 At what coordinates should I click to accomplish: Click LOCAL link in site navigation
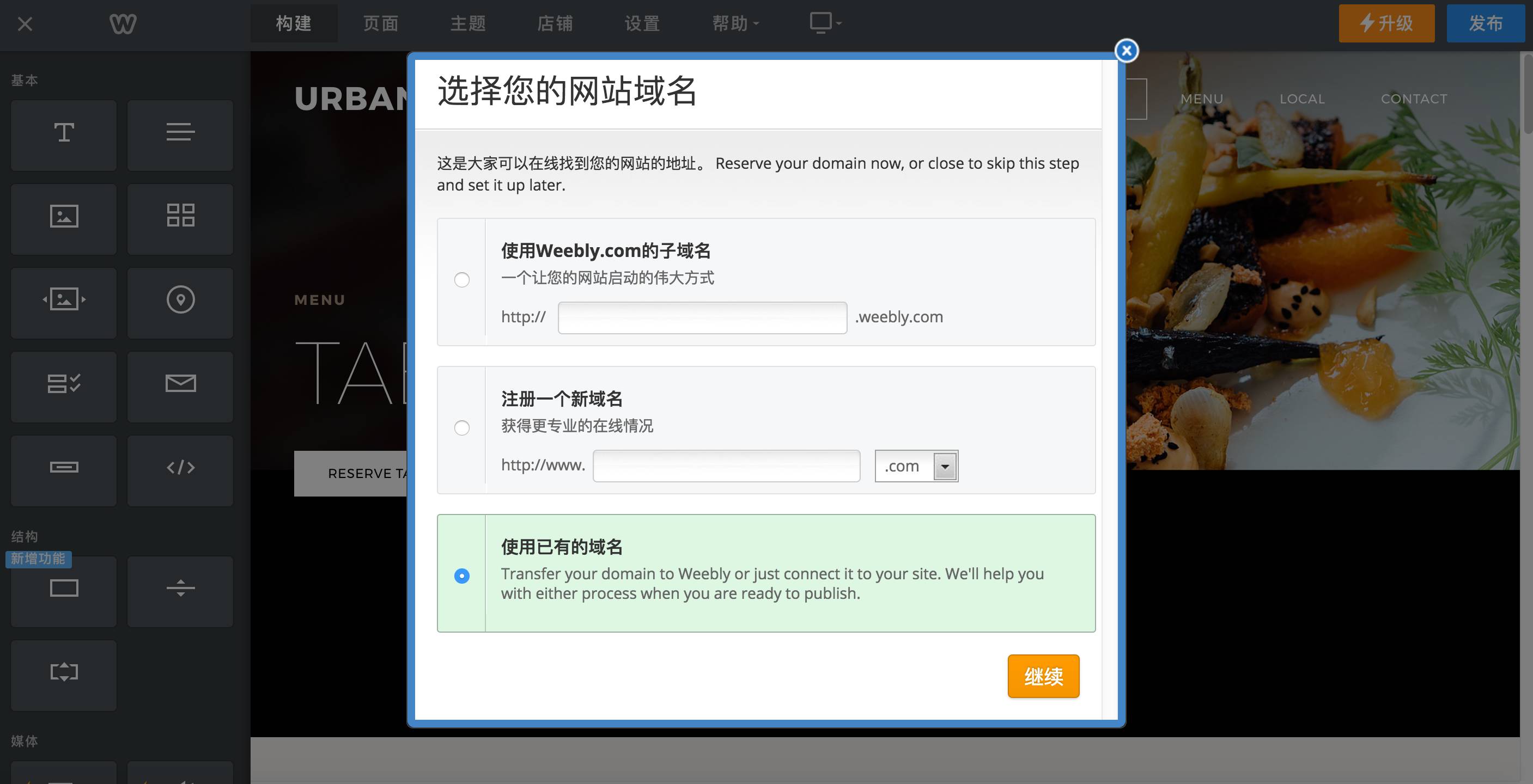[1302, 99]
